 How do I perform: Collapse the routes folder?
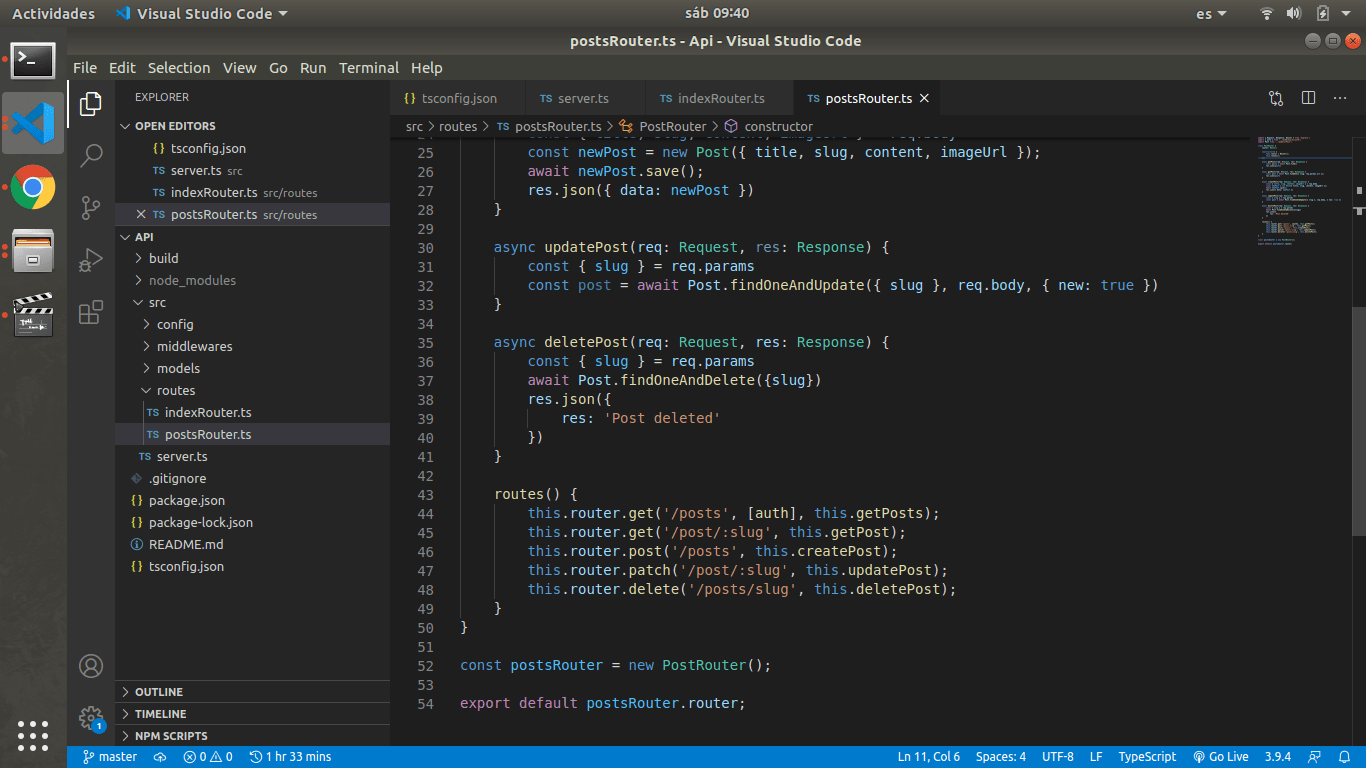click(175, 390)
